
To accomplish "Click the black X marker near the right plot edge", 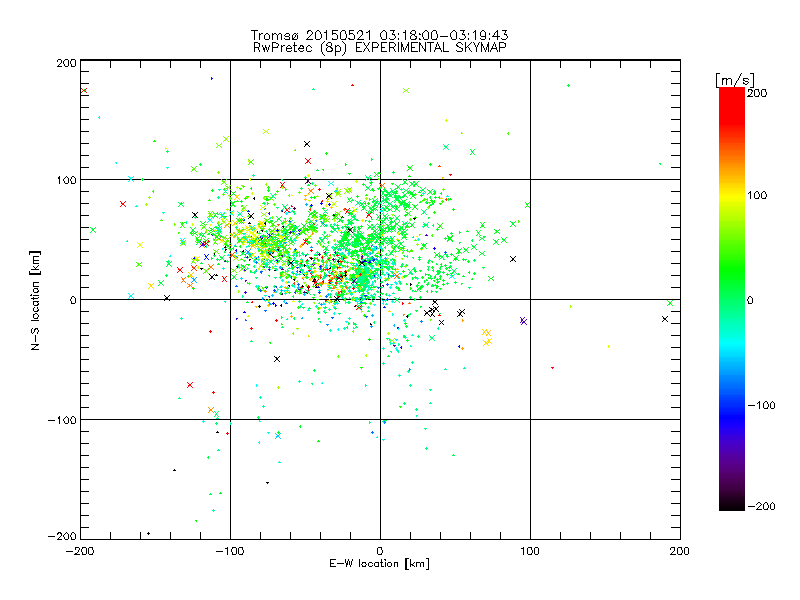I will pyautogui.click(x=665, y=319).
